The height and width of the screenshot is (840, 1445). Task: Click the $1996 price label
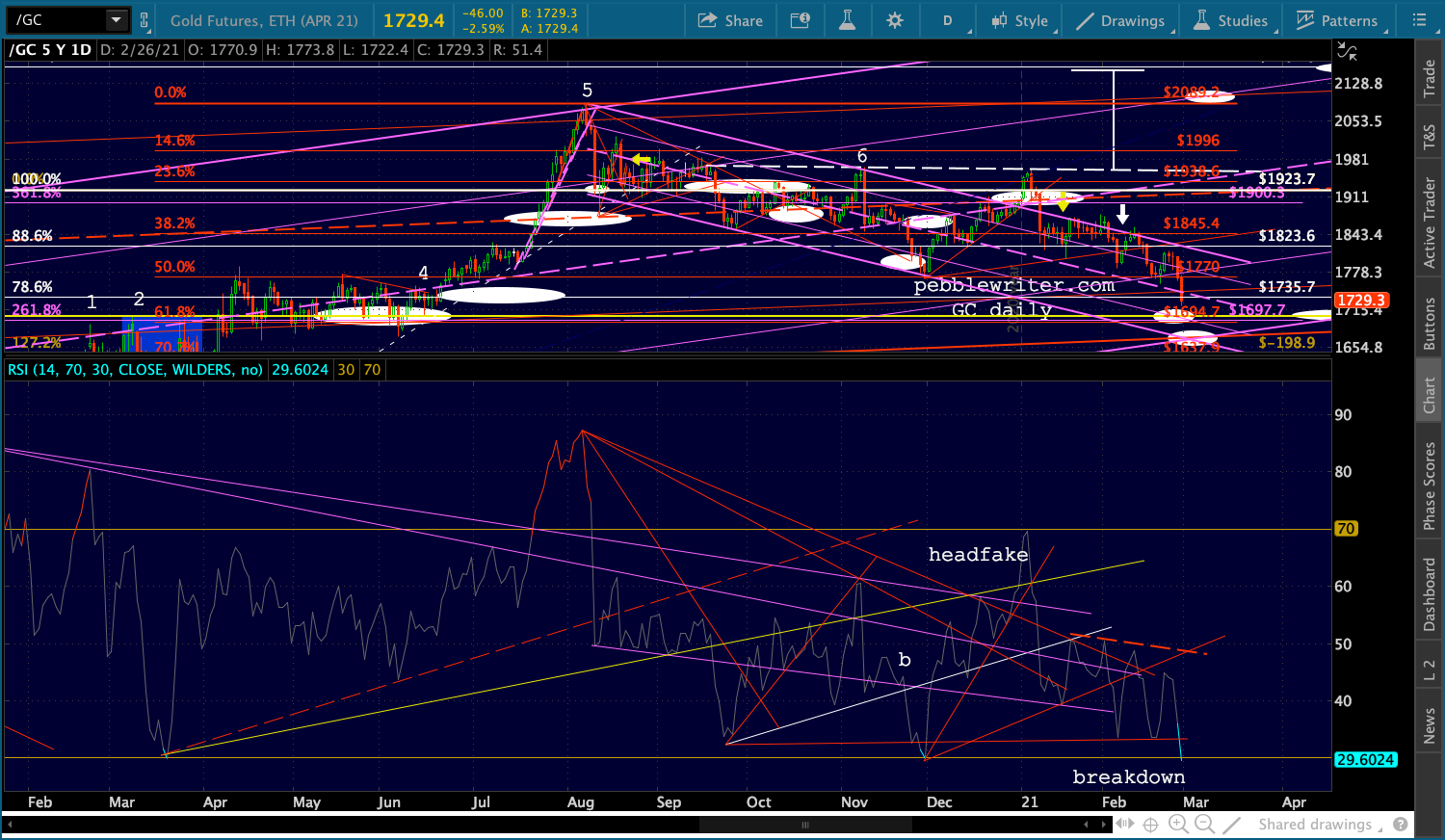1197,141
